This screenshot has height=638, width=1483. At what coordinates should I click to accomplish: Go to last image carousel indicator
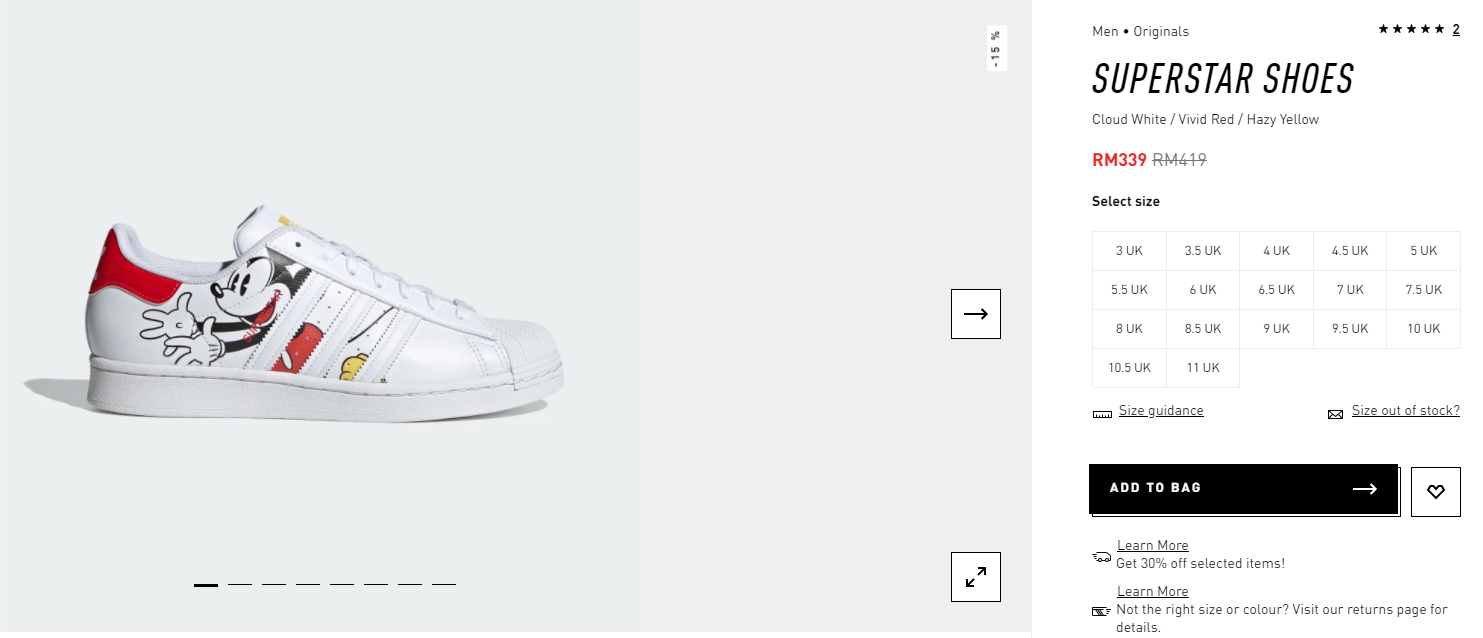click(x=444, y=584)
